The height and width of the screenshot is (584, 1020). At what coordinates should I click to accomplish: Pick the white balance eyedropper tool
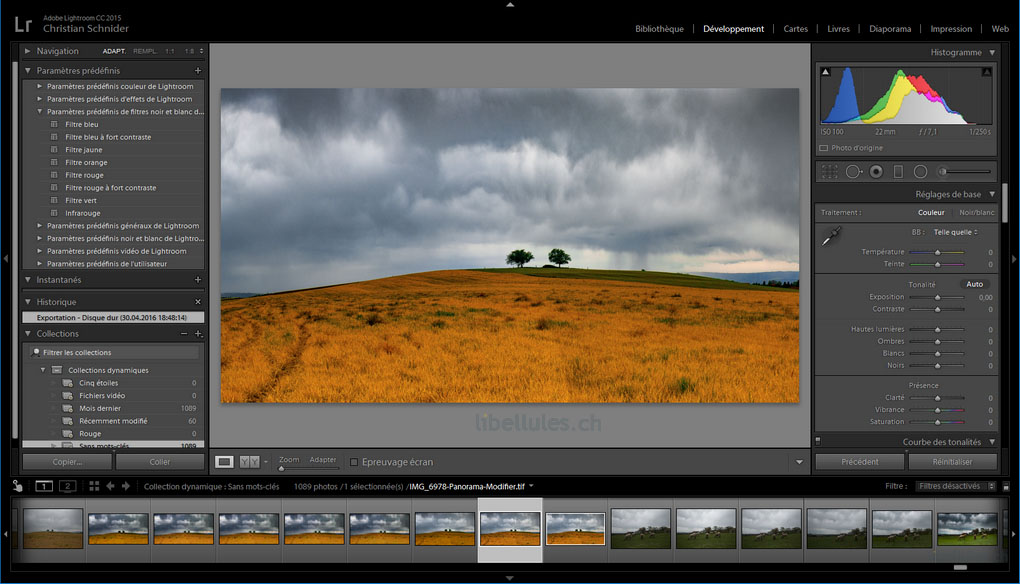click(831, 236)
